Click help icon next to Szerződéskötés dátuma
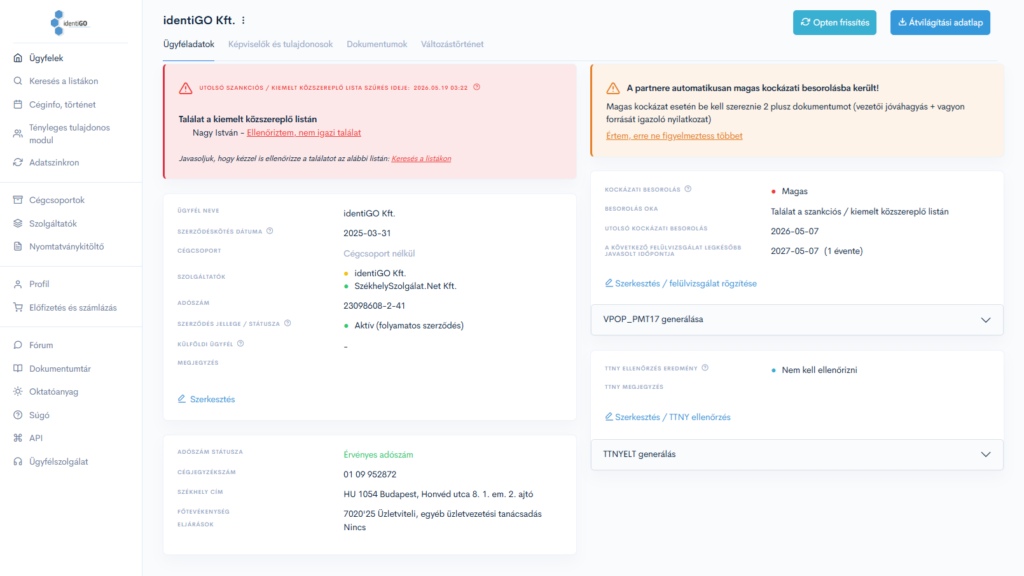Viewport: 1024px width, 576px height. click(270, 231)
